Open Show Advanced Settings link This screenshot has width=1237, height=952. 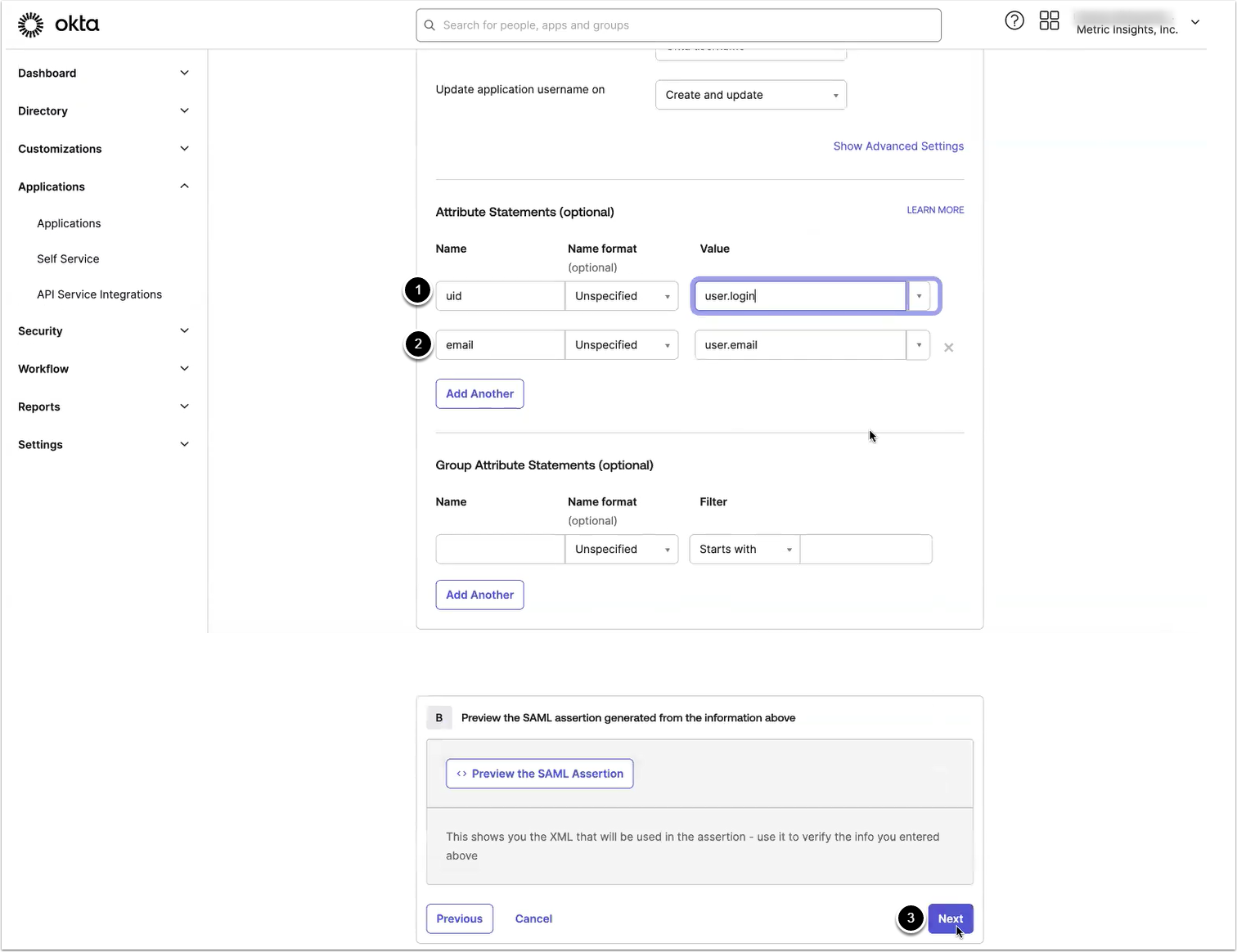(897, 146)
